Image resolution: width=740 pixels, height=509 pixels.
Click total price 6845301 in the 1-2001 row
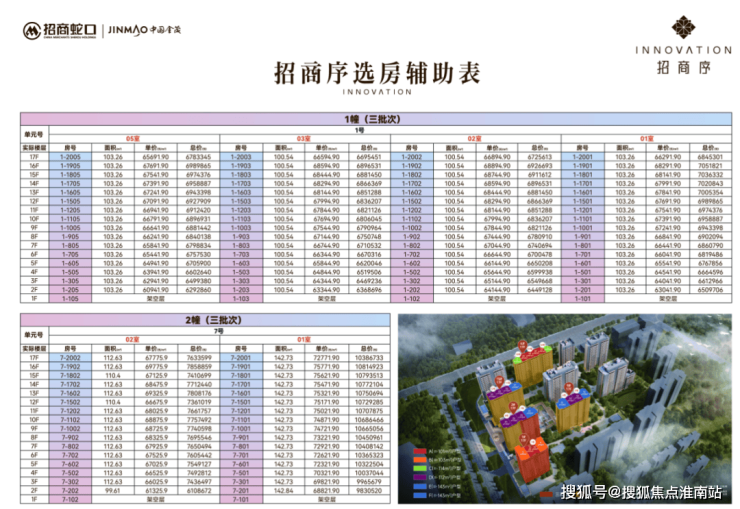710,157
